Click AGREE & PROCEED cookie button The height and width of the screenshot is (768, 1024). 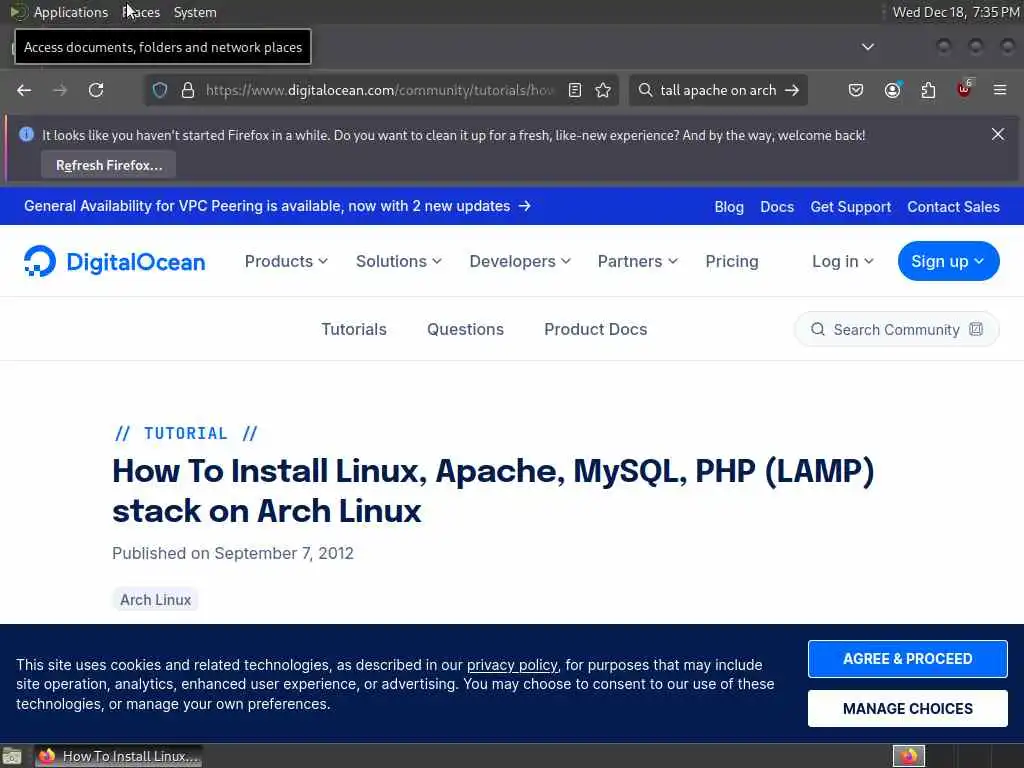[x=907, y=659]
